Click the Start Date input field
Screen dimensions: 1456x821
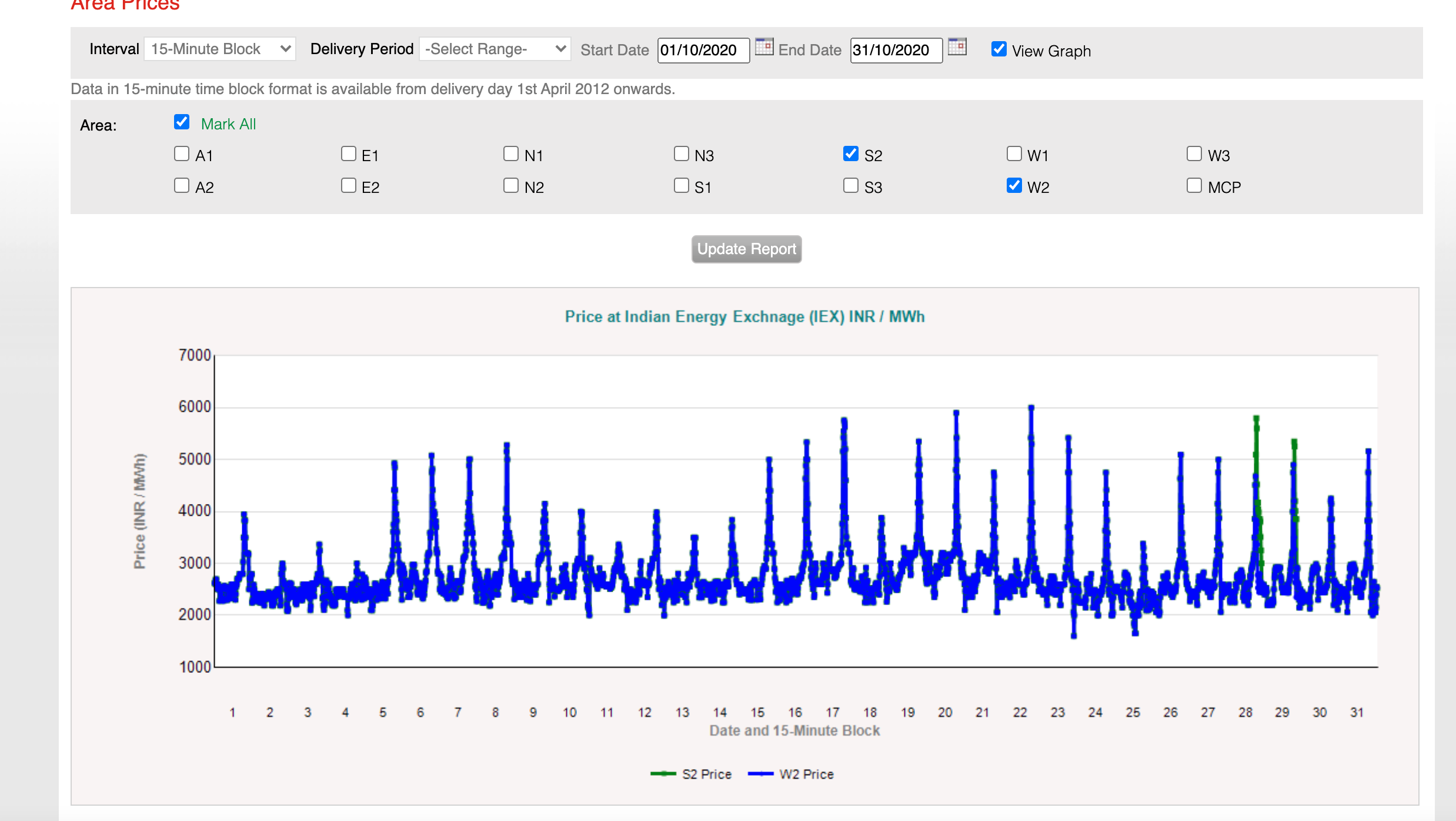coord(703,50)
